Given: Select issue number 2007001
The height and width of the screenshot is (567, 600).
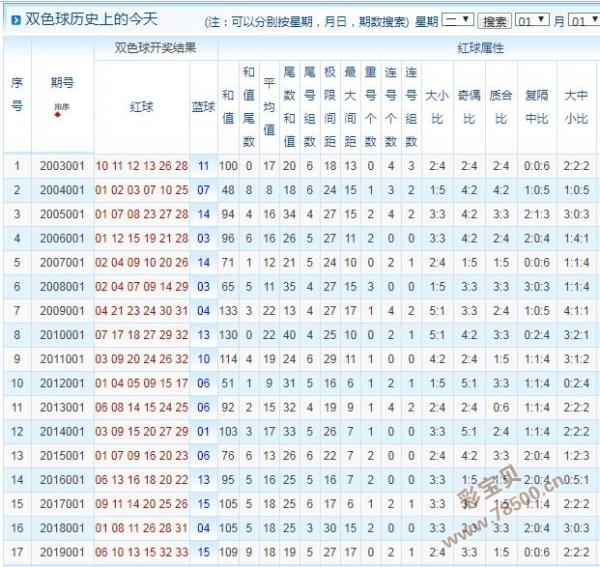Looking at the screenshot, I should click(x=62, y=262).
